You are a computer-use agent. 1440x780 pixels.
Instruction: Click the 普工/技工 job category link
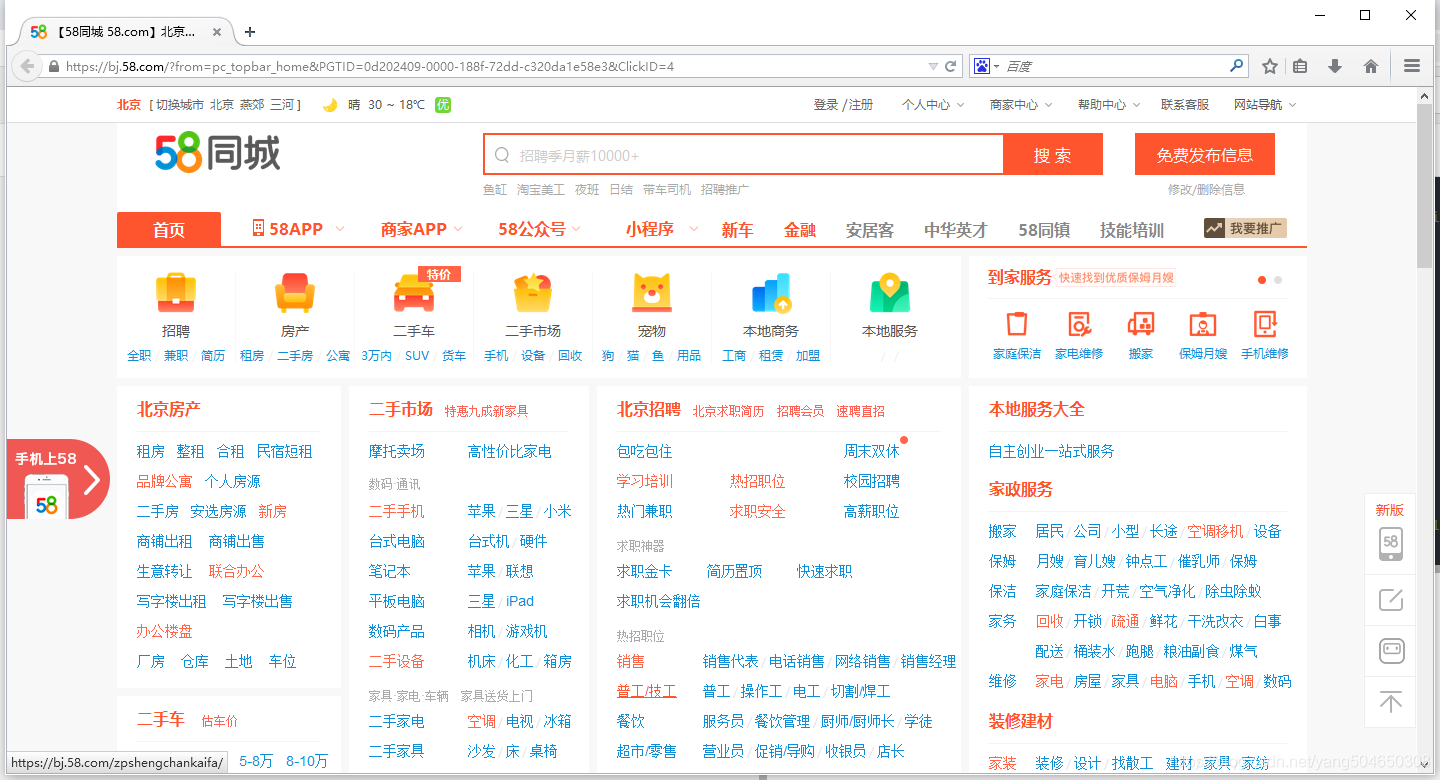click(x=647, y=691)
